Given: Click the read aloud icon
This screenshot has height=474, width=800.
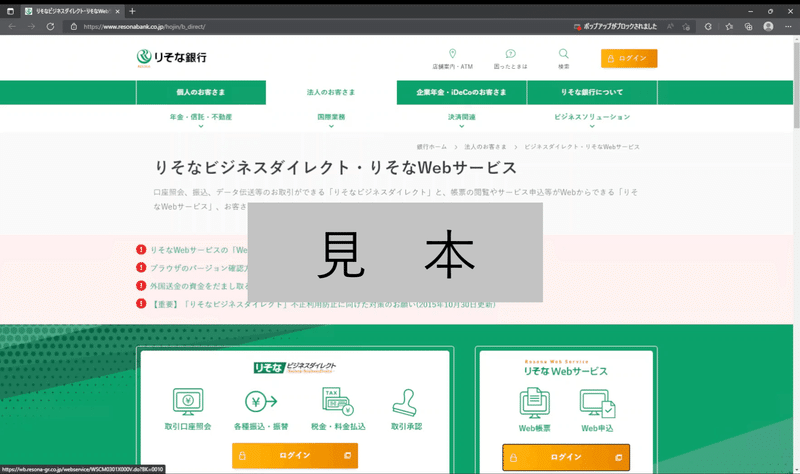Looking at the screenshot, I should (x=670, y=27).
